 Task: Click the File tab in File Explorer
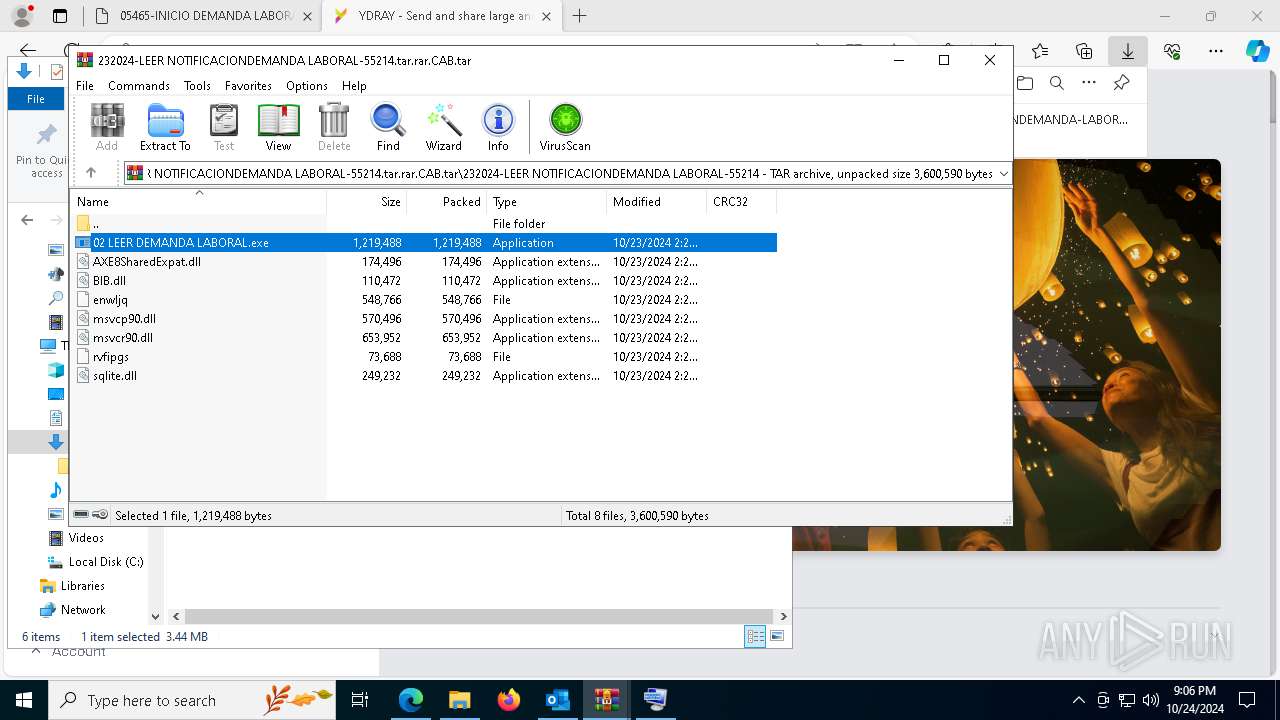click(x=36, y=99)
